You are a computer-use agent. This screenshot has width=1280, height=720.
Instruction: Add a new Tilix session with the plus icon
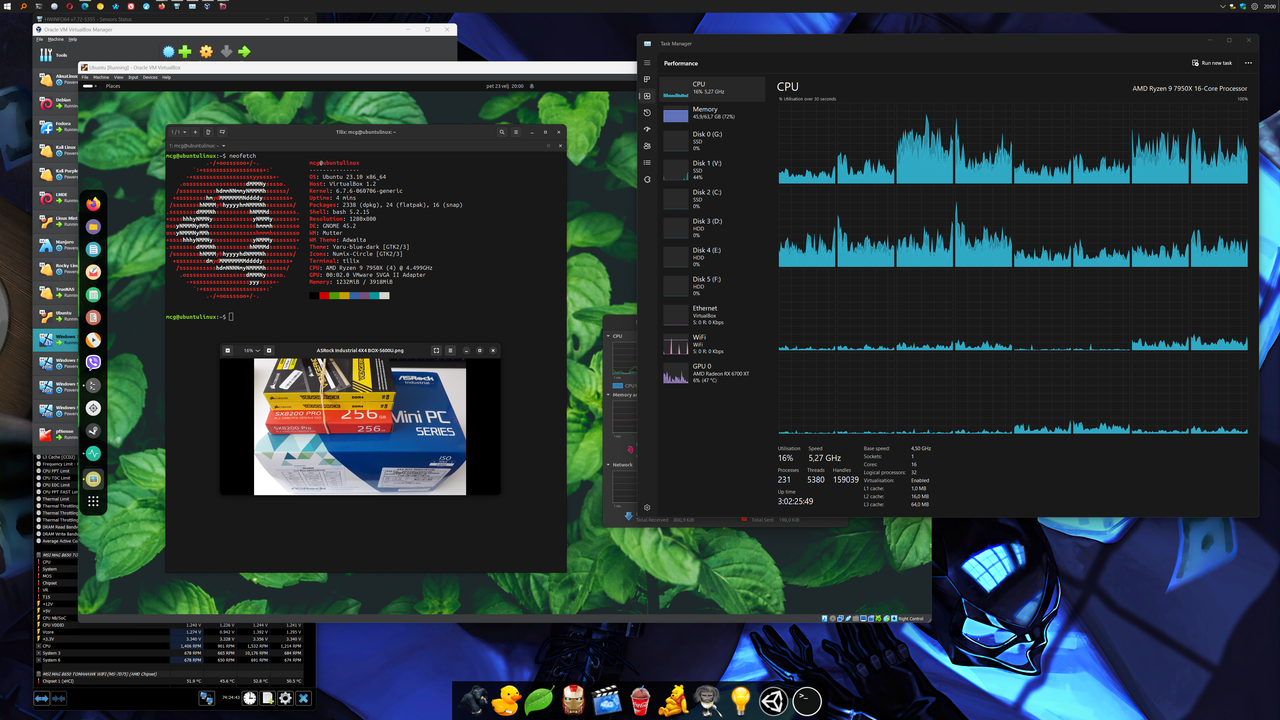pyautogui.click(x=195, y=131)
